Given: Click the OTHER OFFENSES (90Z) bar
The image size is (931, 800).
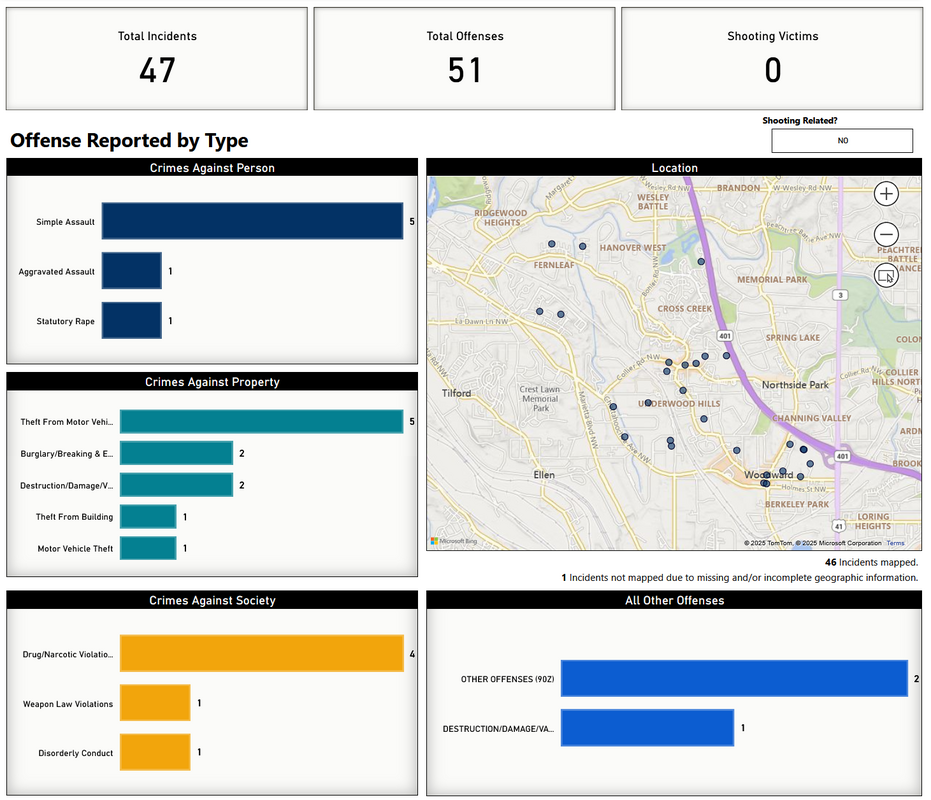Looking at the screenshot, I should tap(733, 677).
